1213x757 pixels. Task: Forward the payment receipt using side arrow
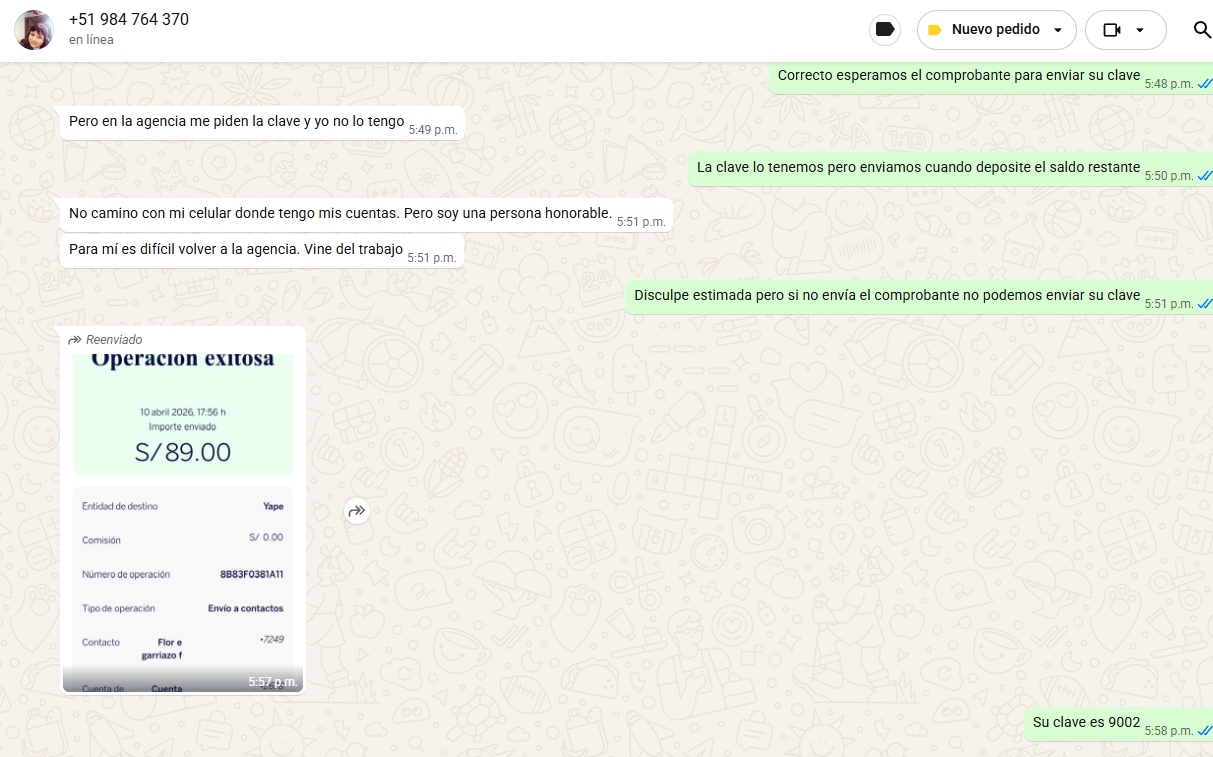(x=357, y=511)
